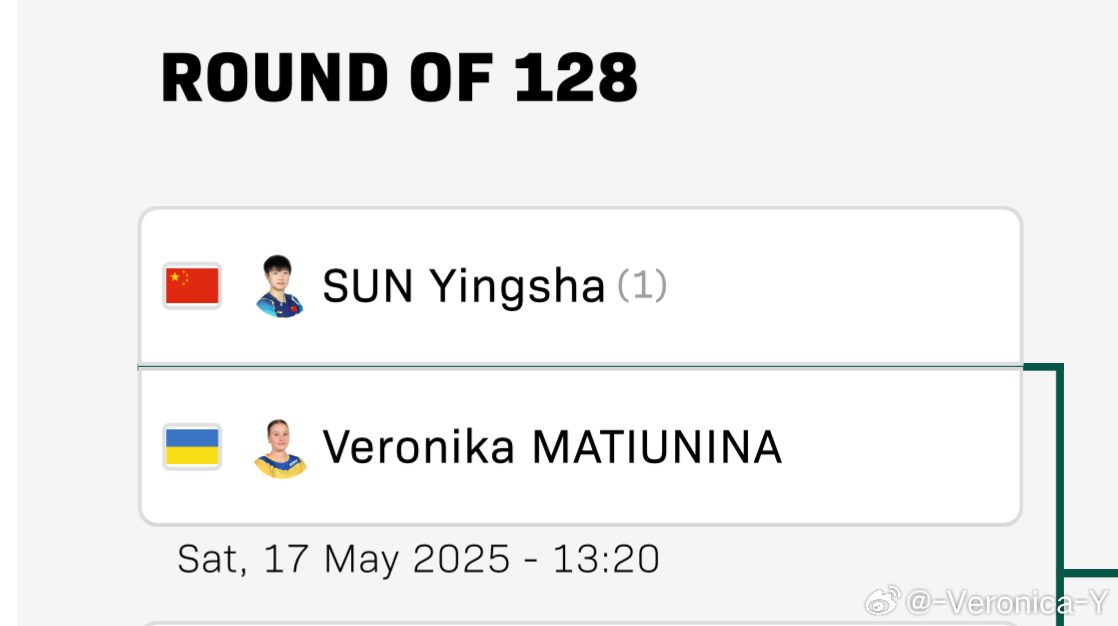
Task: Click the number 128 in the heading
Action: (575, 78)
